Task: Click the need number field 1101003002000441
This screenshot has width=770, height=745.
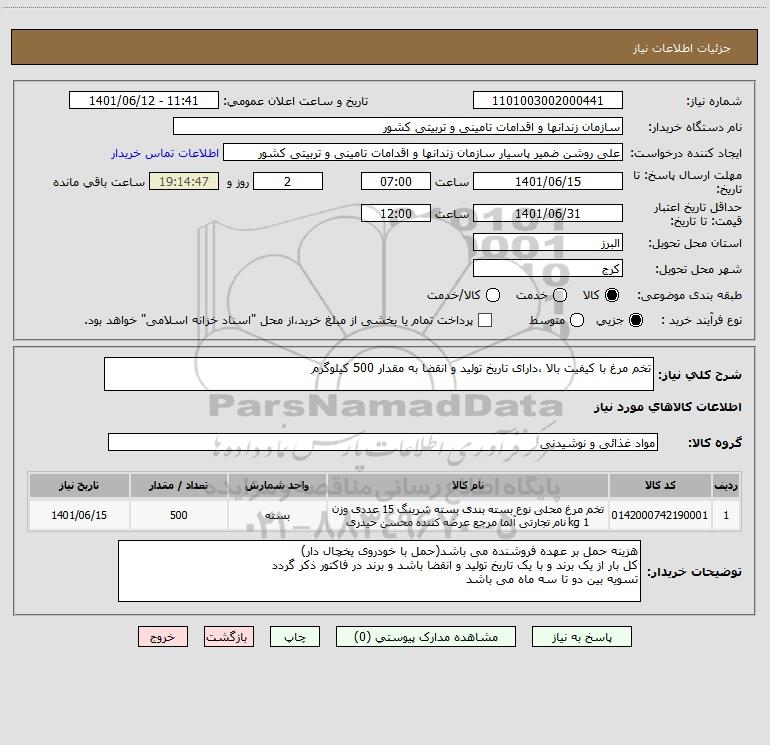Action: 548,100
